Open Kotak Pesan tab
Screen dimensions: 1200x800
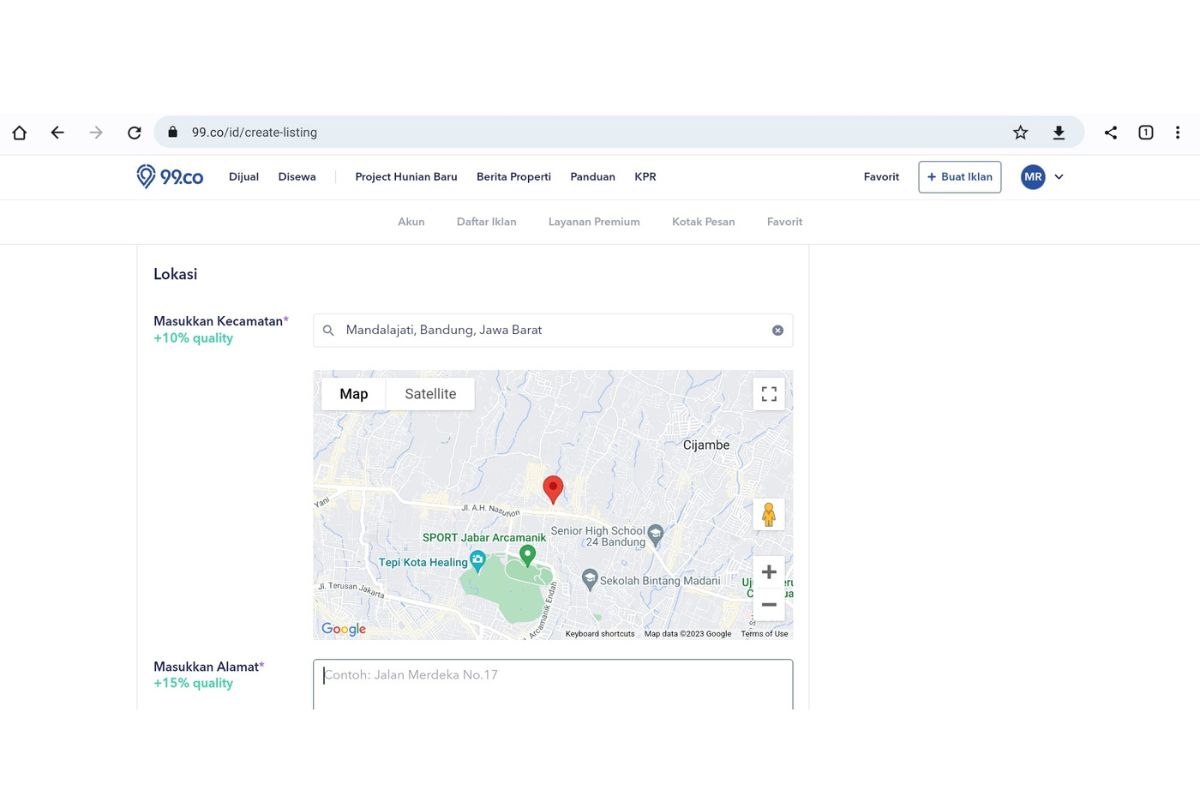click(703, 222)
